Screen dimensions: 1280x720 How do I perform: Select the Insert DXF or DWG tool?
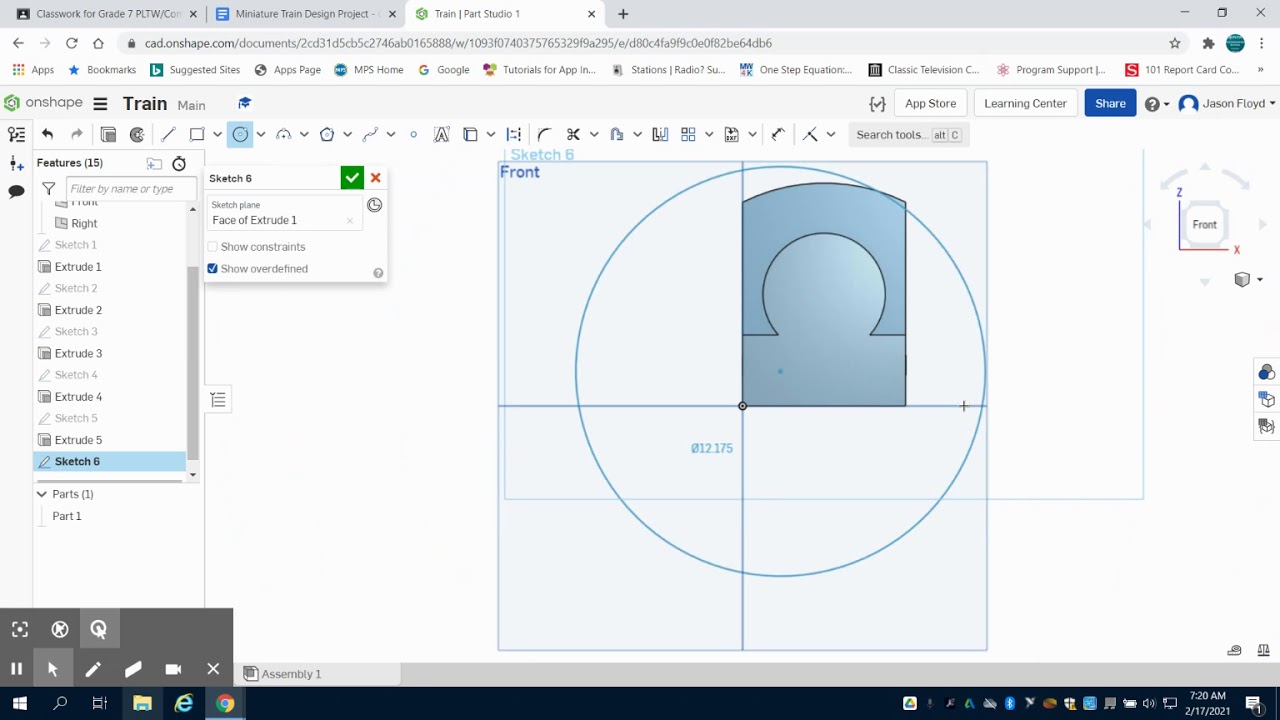click(x=732, y=134)
